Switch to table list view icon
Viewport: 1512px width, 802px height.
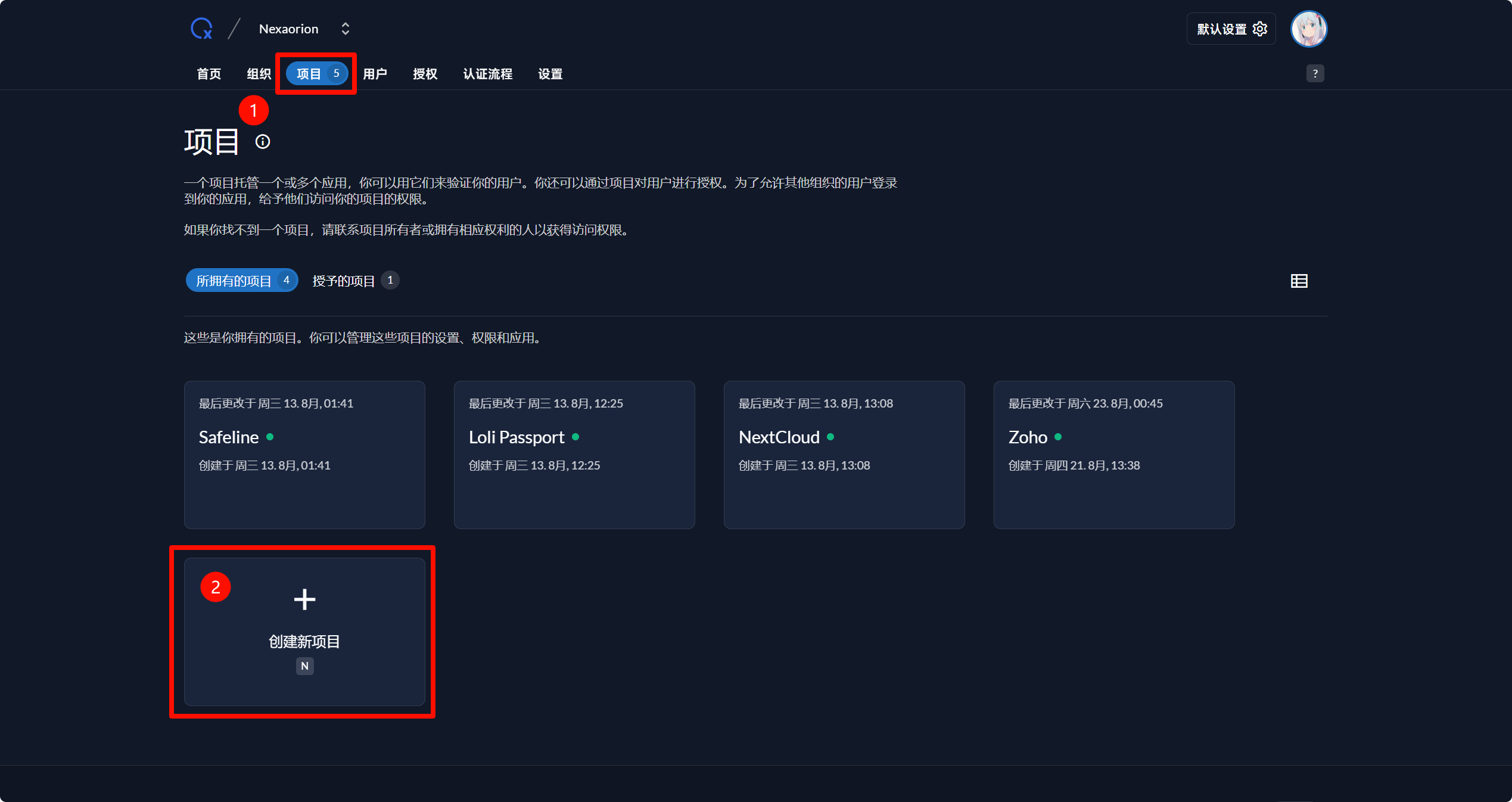tap(1299, 281)
